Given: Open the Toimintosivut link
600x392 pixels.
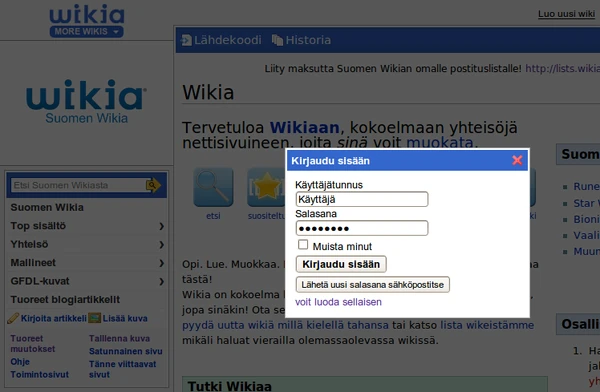Looking at the screenshot, I should [39, 374].
